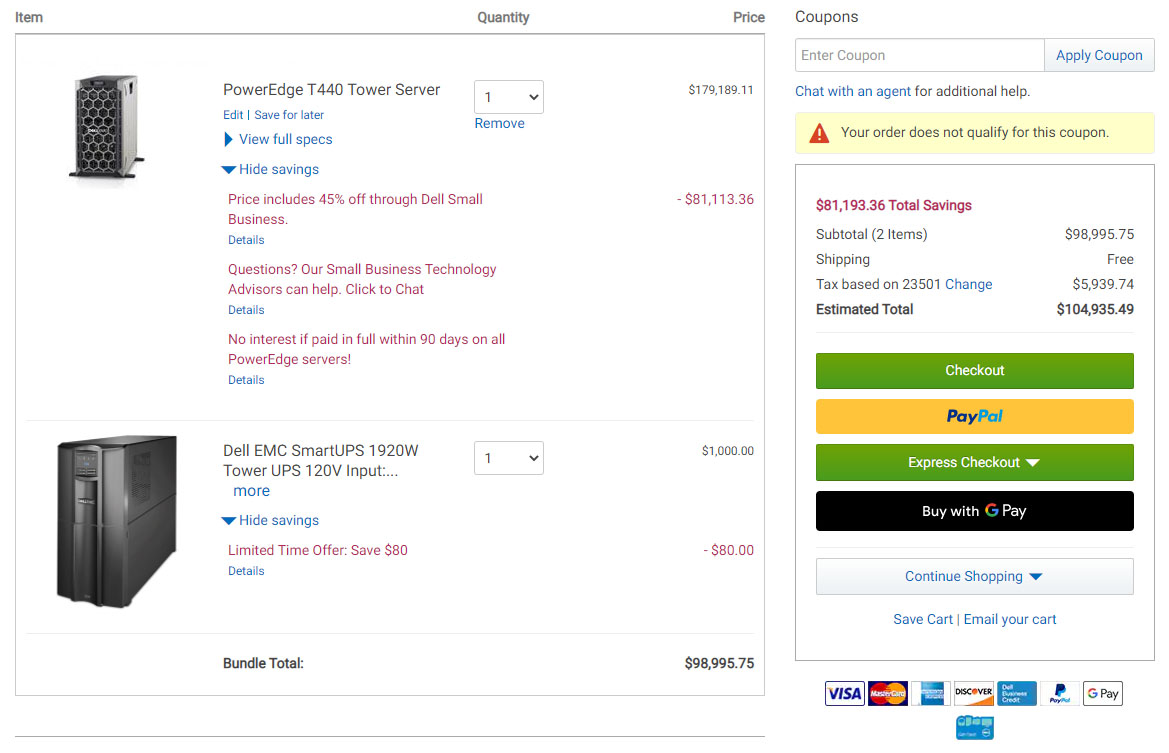The image size is (1169, 753).
Task: Open the Express Checkout dropdown
Action: (x=974, y=462)
